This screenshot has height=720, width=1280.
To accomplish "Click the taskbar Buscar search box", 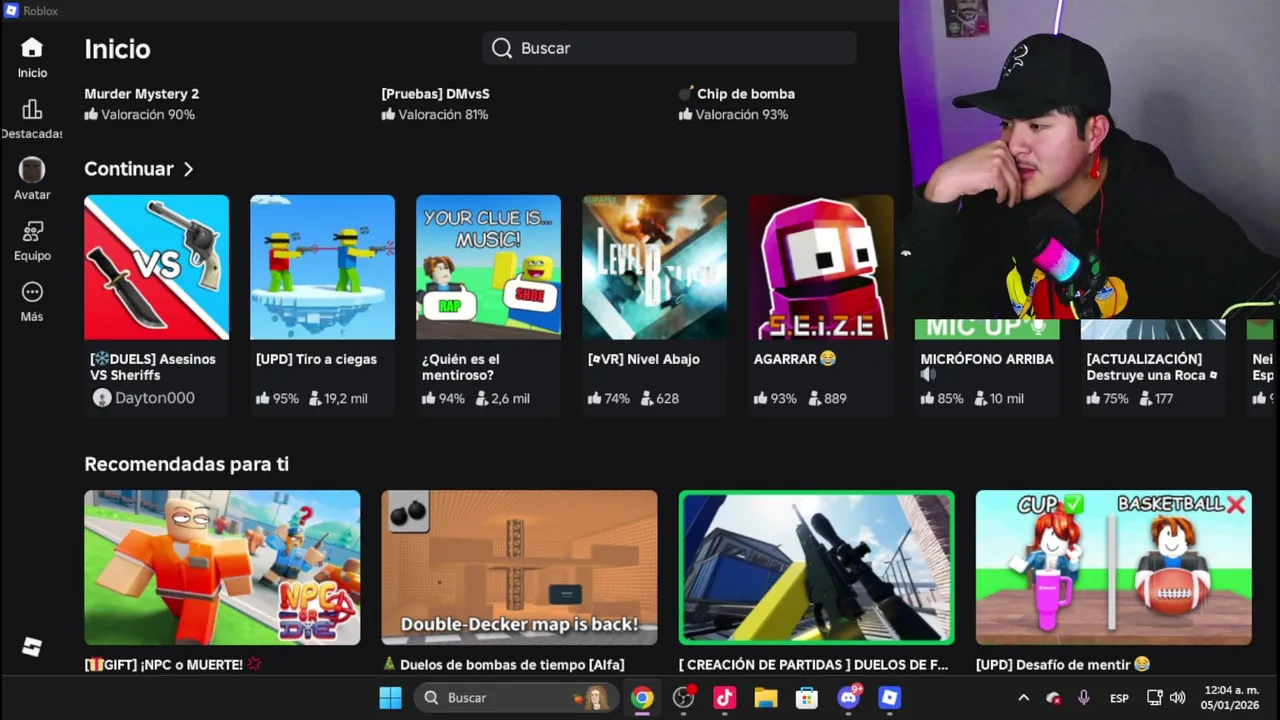I will pyautogui.click(x=516, y=698).
